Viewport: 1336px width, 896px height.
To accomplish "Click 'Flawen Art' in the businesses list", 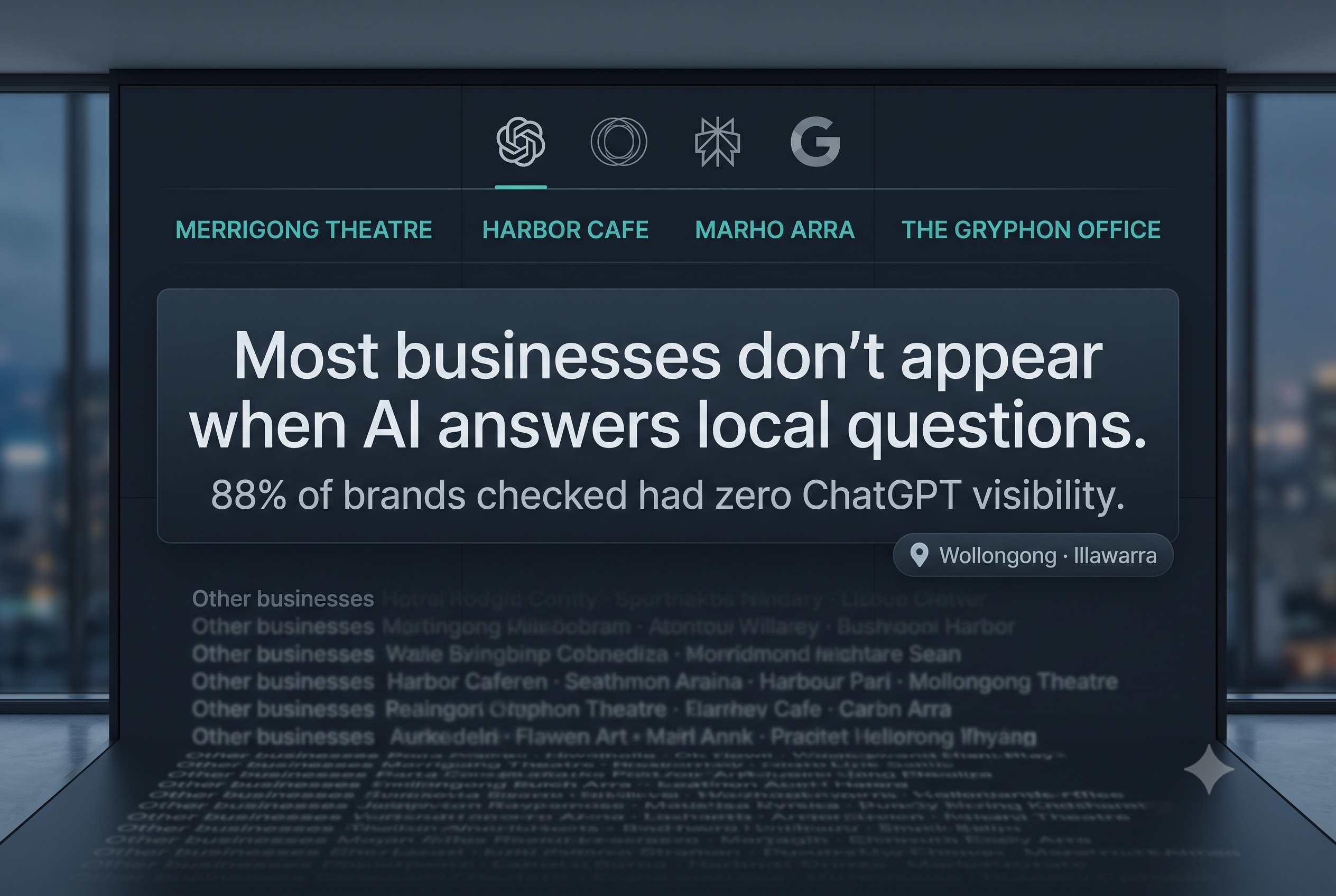I will click(x=571, y=736).
